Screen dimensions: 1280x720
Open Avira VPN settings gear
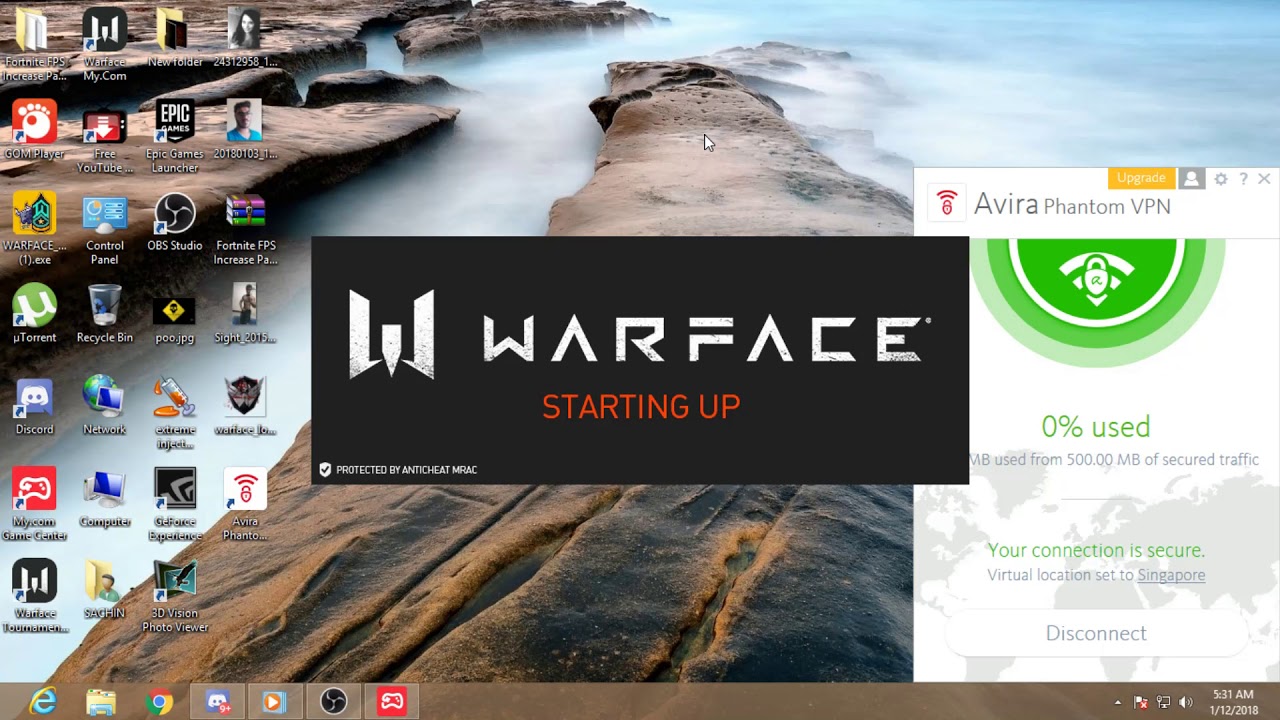pyautogui.click(x=1221, y=179)
